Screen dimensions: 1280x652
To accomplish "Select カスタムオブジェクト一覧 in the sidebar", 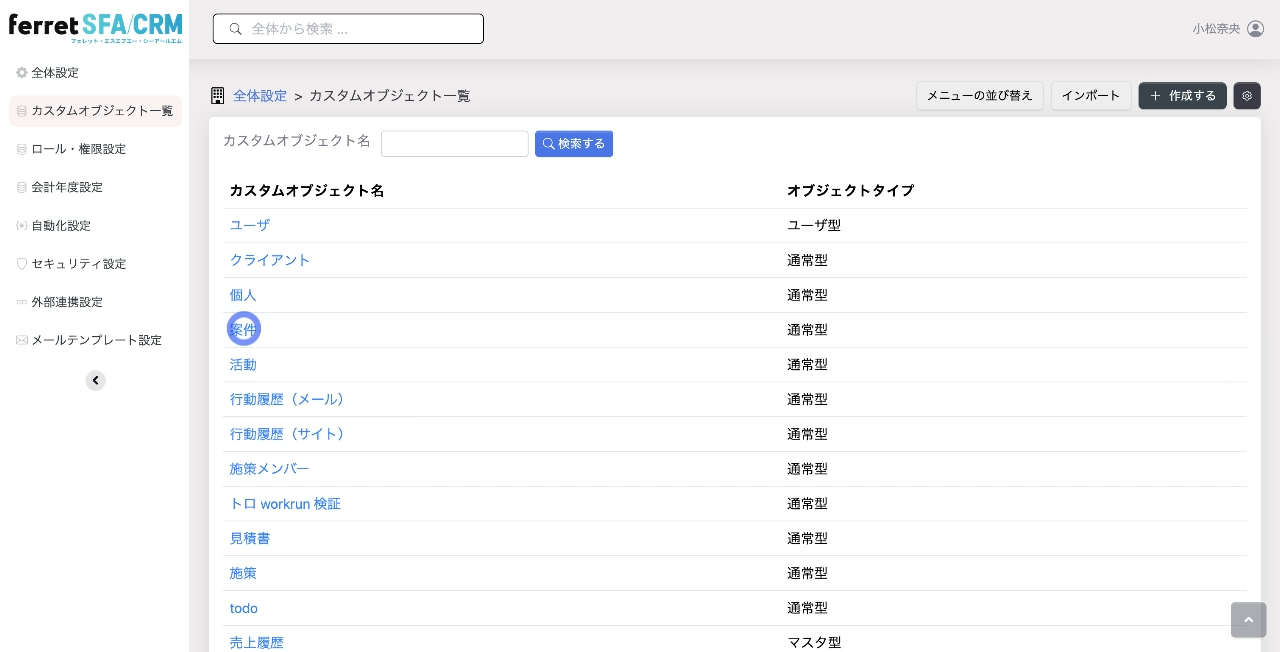I will 95,111.
